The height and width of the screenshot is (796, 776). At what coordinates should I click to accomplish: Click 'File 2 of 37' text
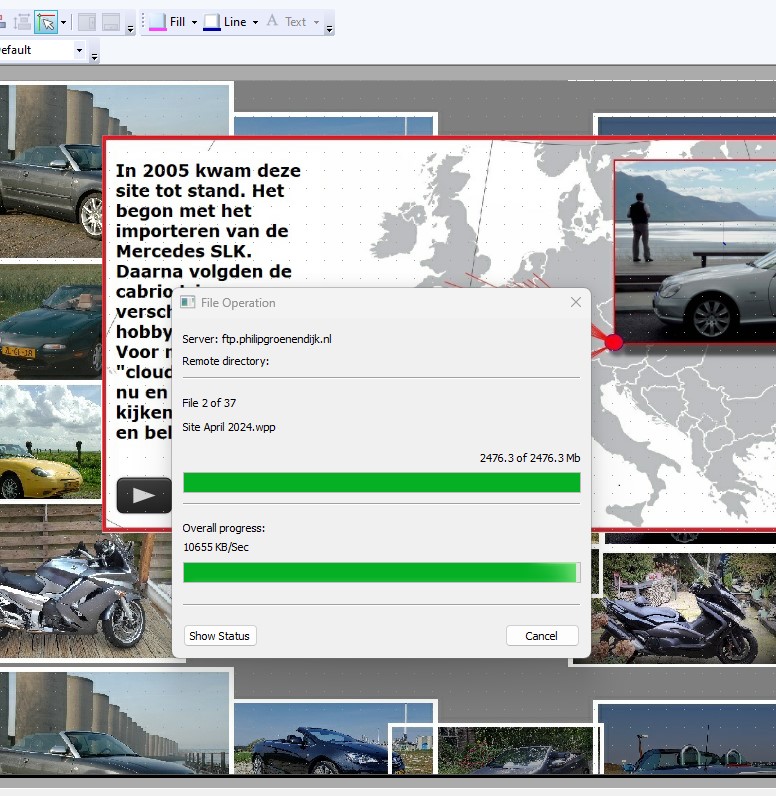click(x=209, y=403)
